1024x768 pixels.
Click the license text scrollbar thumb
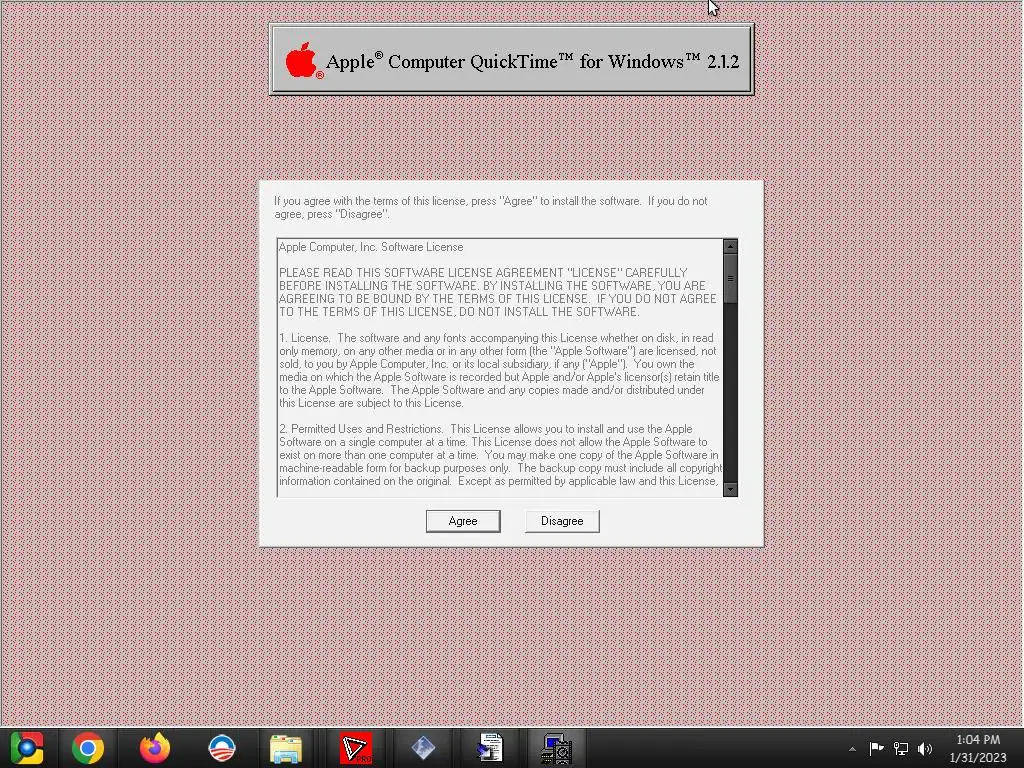click(731, 279)
